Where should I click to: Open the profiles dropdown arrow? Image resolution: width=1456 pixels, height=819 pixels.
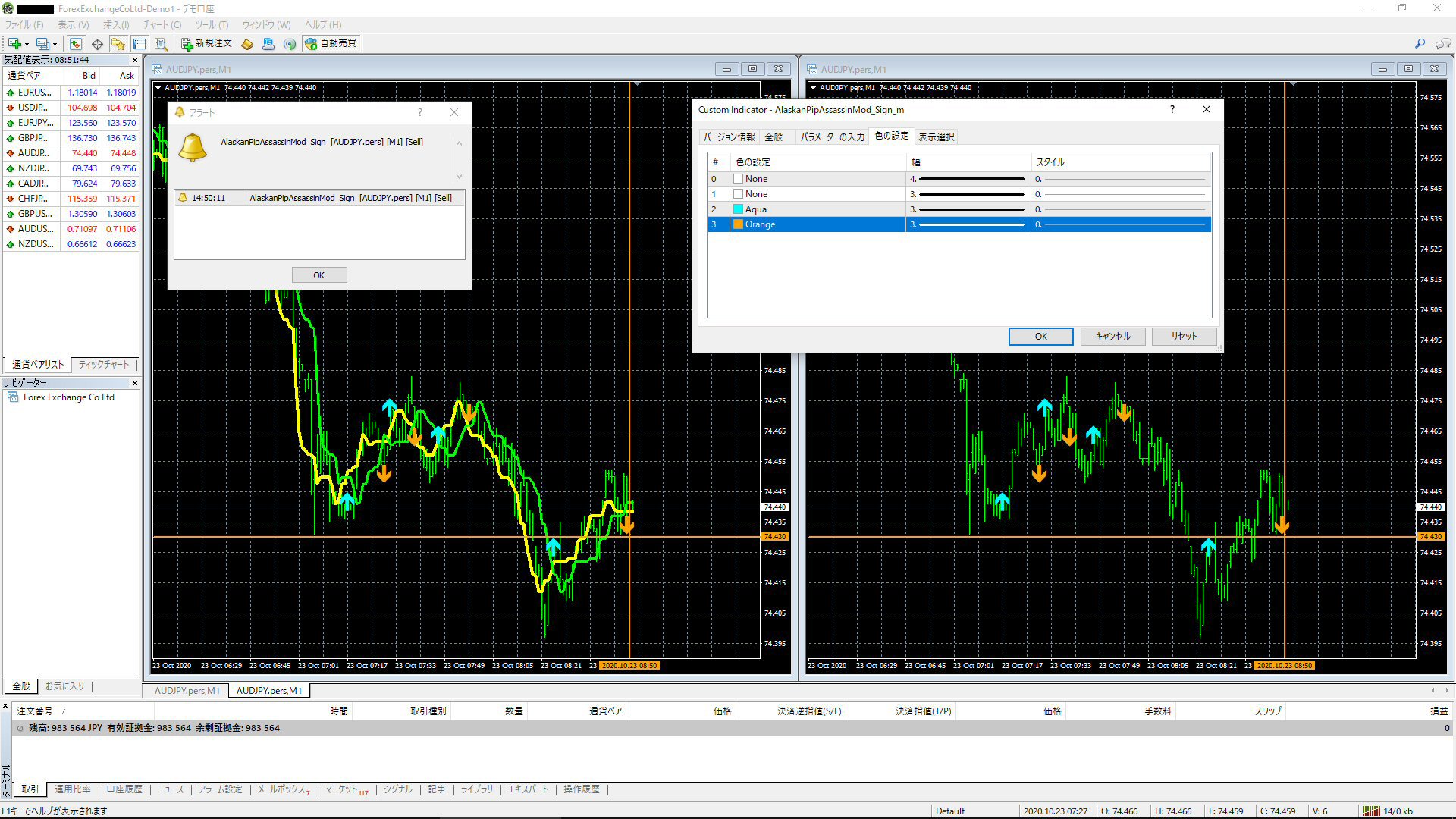click(x=55, y=44)
